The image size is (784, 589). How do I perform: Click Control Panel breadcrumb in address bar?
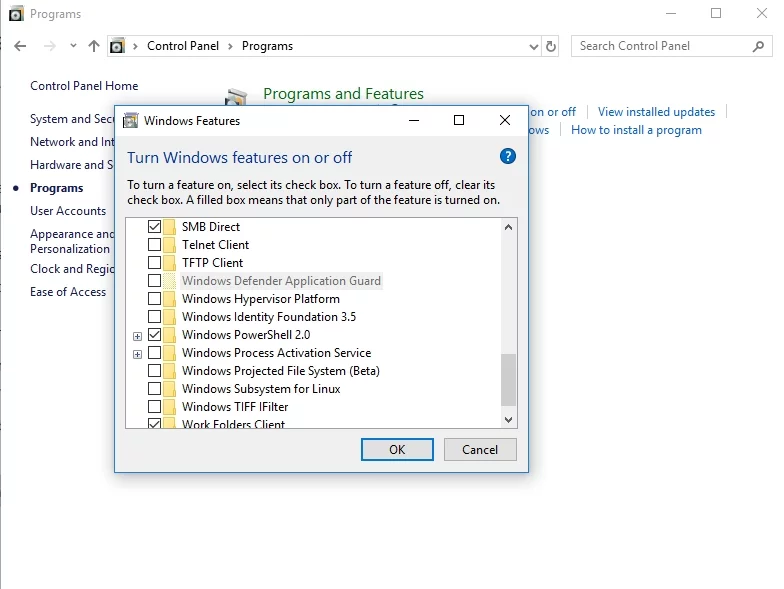coord(183,46)
